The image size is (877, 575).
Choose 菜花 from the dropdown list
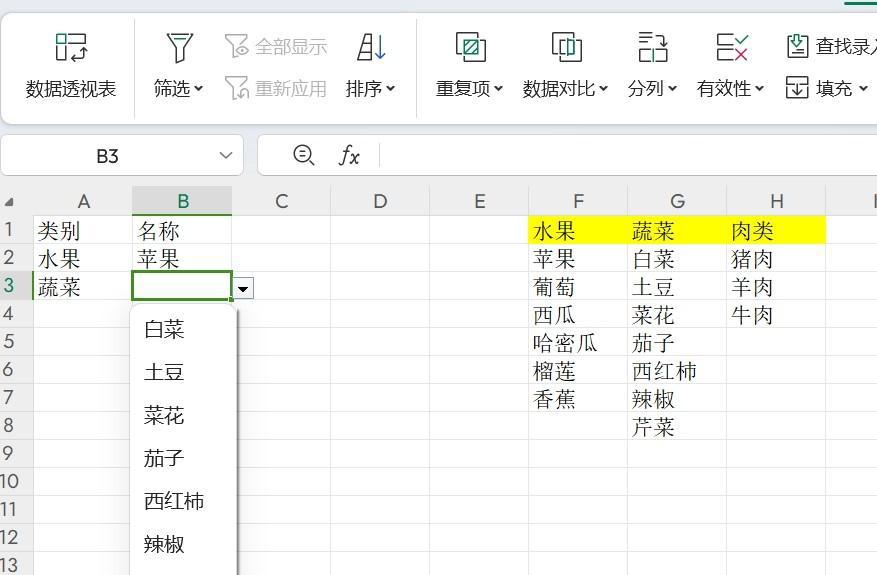183,415
